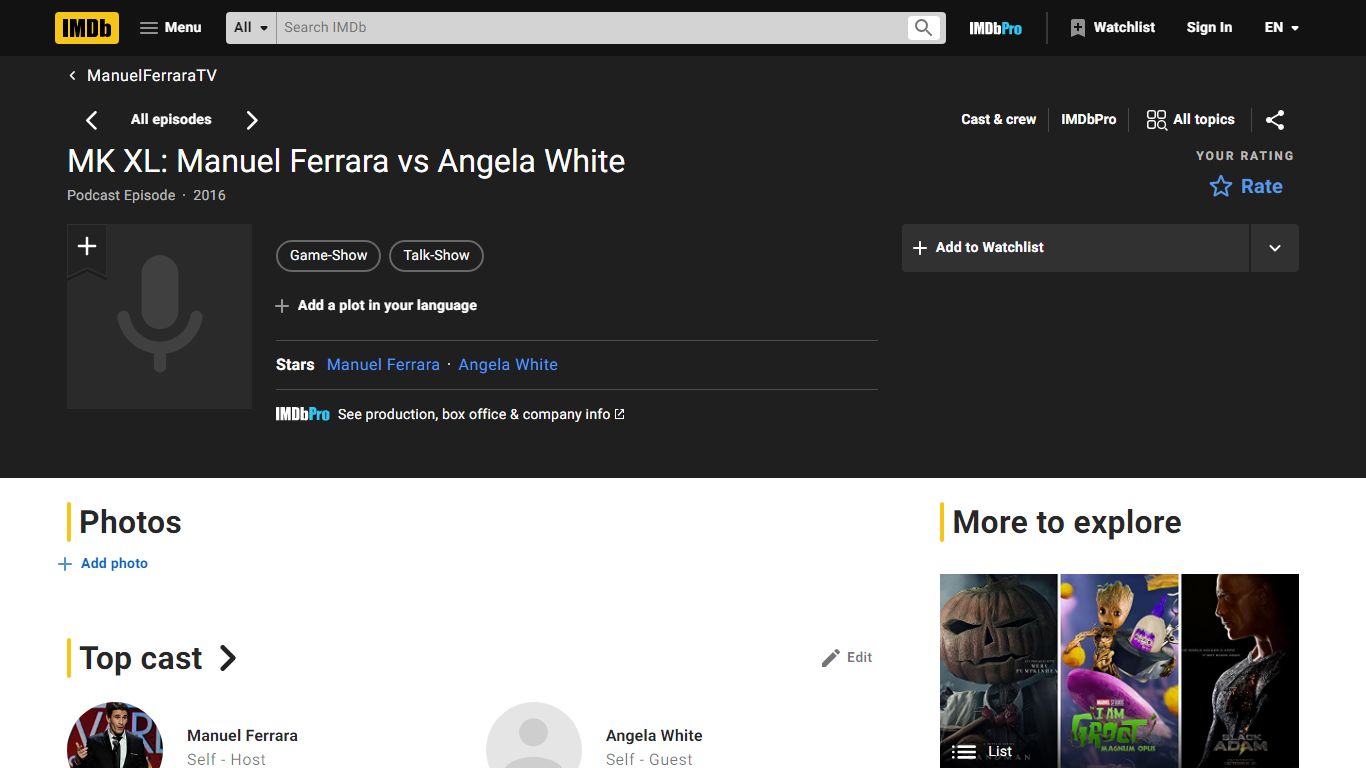Open Angela White's avatar placeholder
Image resolution: width=1366 pixels, height=768 pixels.
point(534,736)
